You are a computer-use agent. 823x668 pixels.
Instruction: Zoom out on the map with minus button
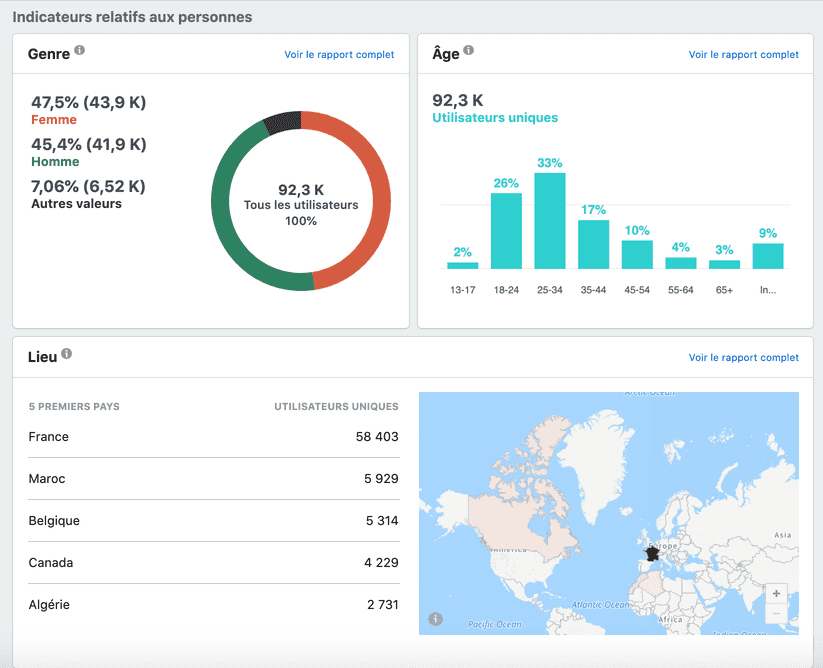(x=776, y=614)
